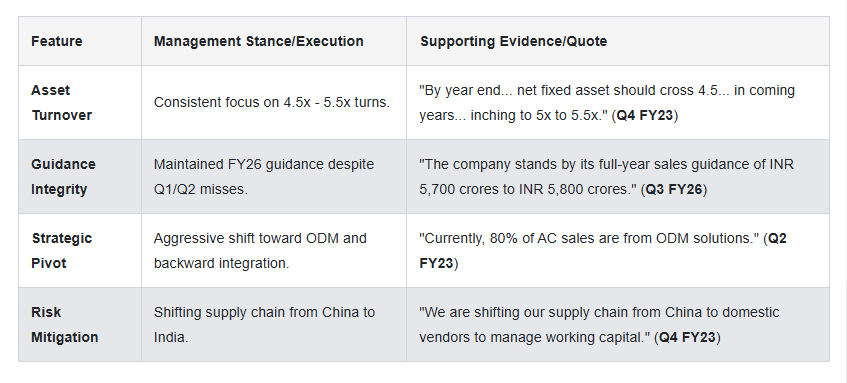This screenshot has width=847, height=383.
Task: Click the Maintained FY26 guidance cell
Action: [x=264, y=177]
